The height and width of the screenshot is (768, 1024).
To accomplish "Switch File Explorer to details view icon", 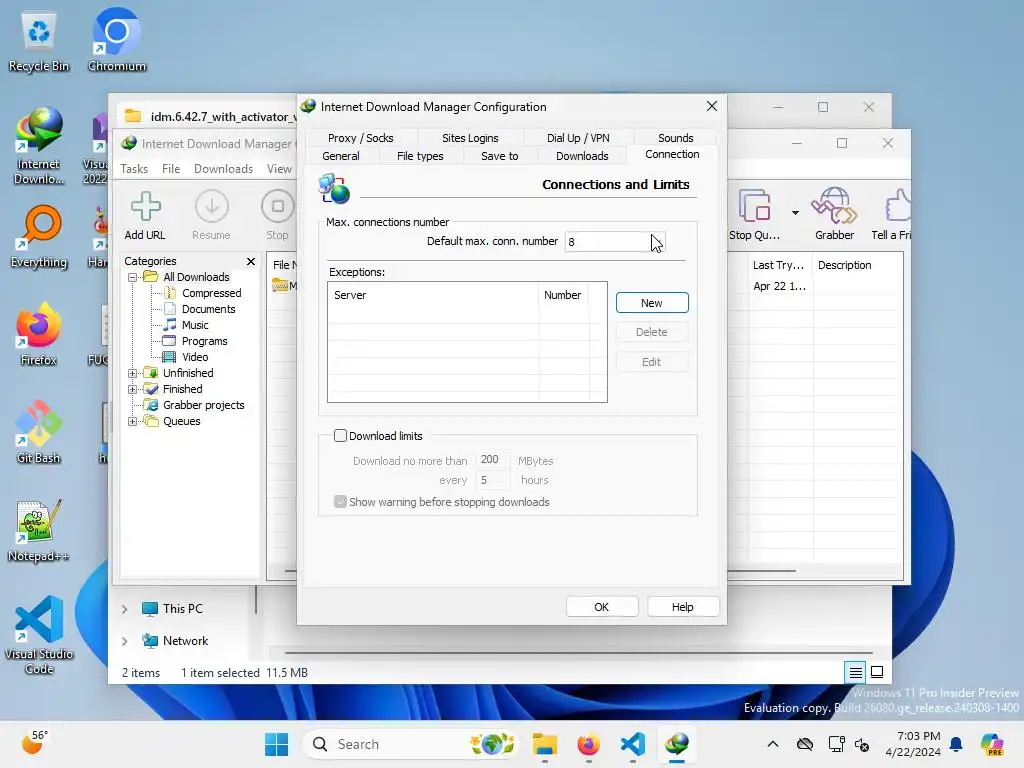I will [856, 672].
